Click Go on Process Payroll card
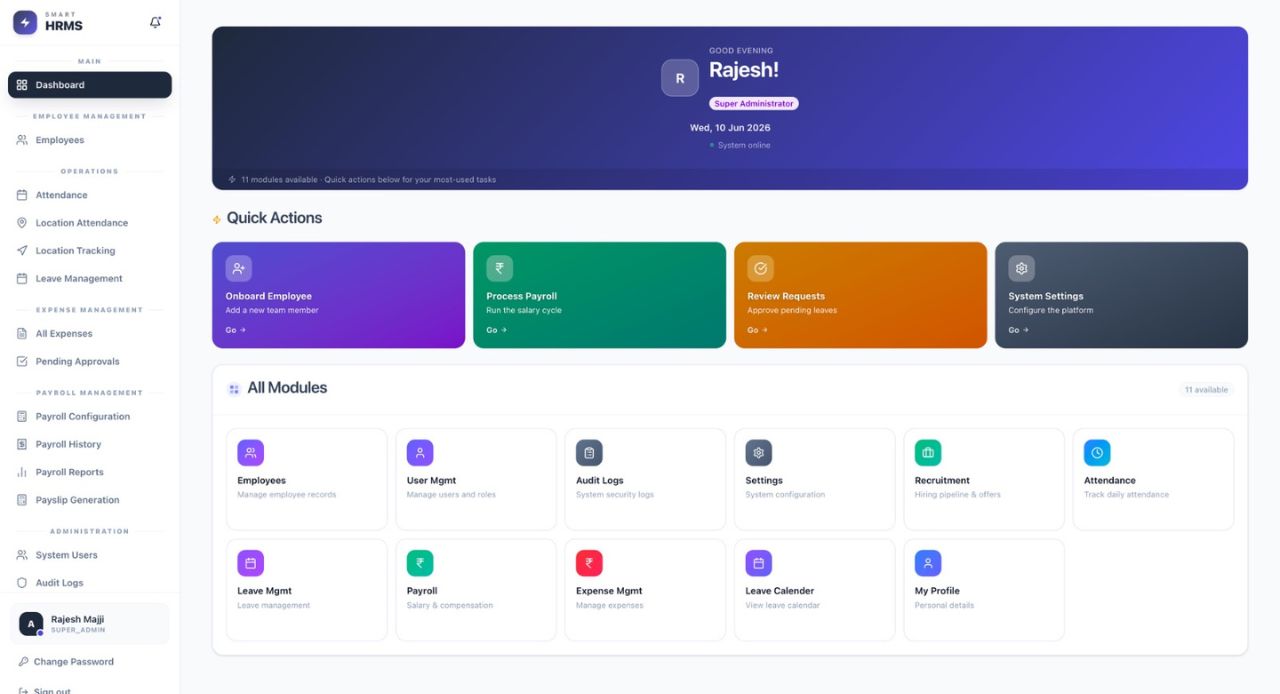 (x=496, y=330)
